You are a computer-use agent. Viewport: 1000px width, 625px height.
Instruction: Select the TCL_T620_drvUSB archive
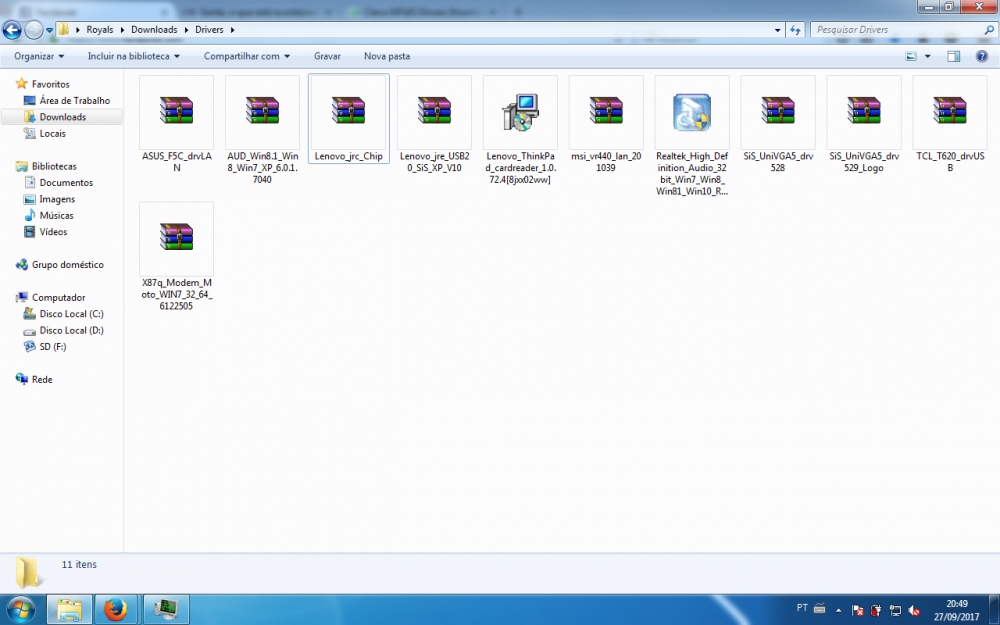point(950,110)
